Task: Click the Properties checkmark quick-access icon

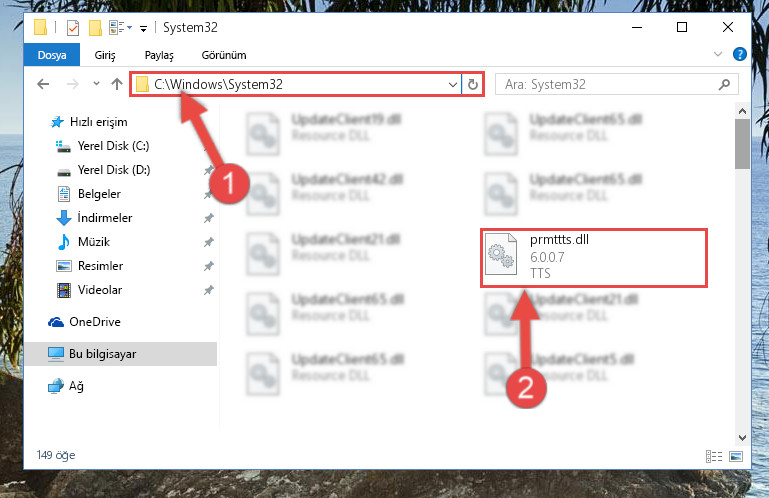Action: point(73,28)
